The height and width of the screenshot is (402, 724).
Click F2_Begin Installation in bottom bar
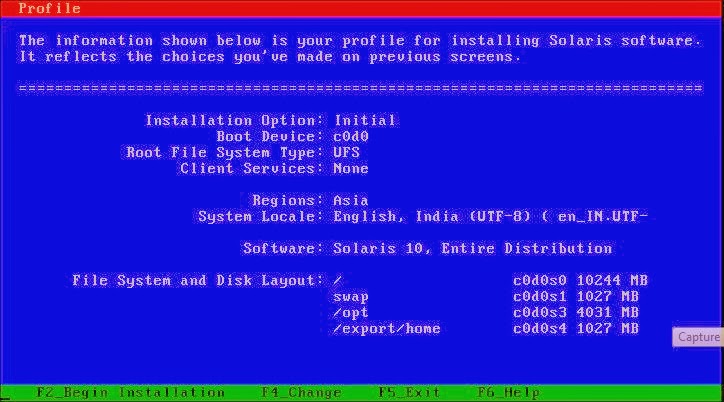[130, 393]
